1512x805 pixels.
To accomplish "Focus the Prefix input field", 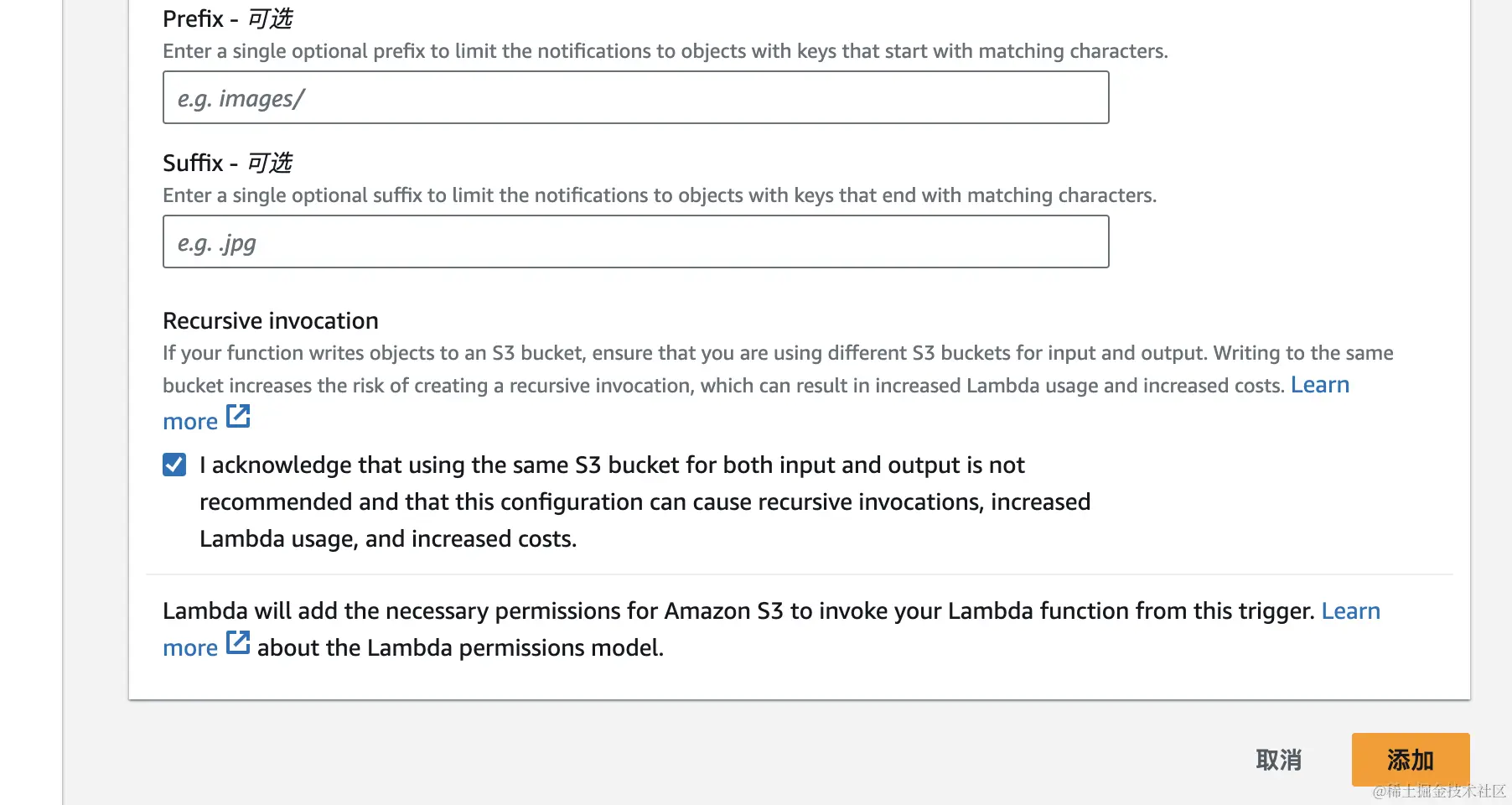I will 635,98.
